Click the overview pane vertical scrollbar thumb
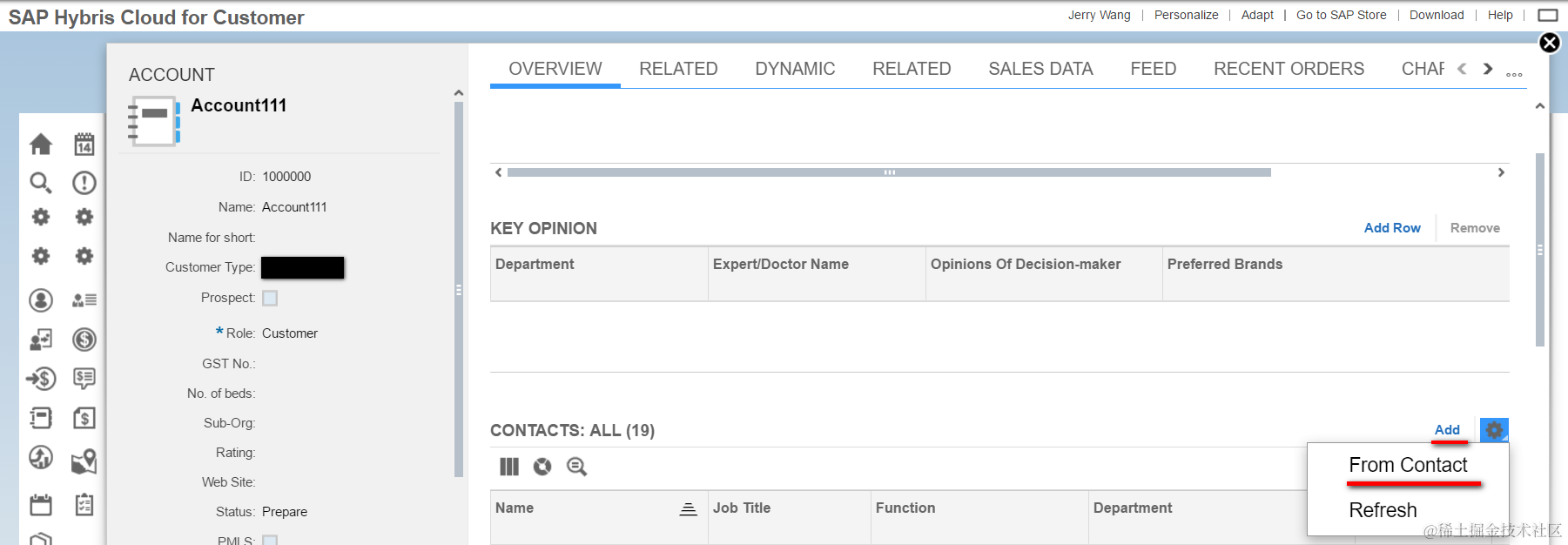The image size is (1568, 545). tap(1540, 250)
